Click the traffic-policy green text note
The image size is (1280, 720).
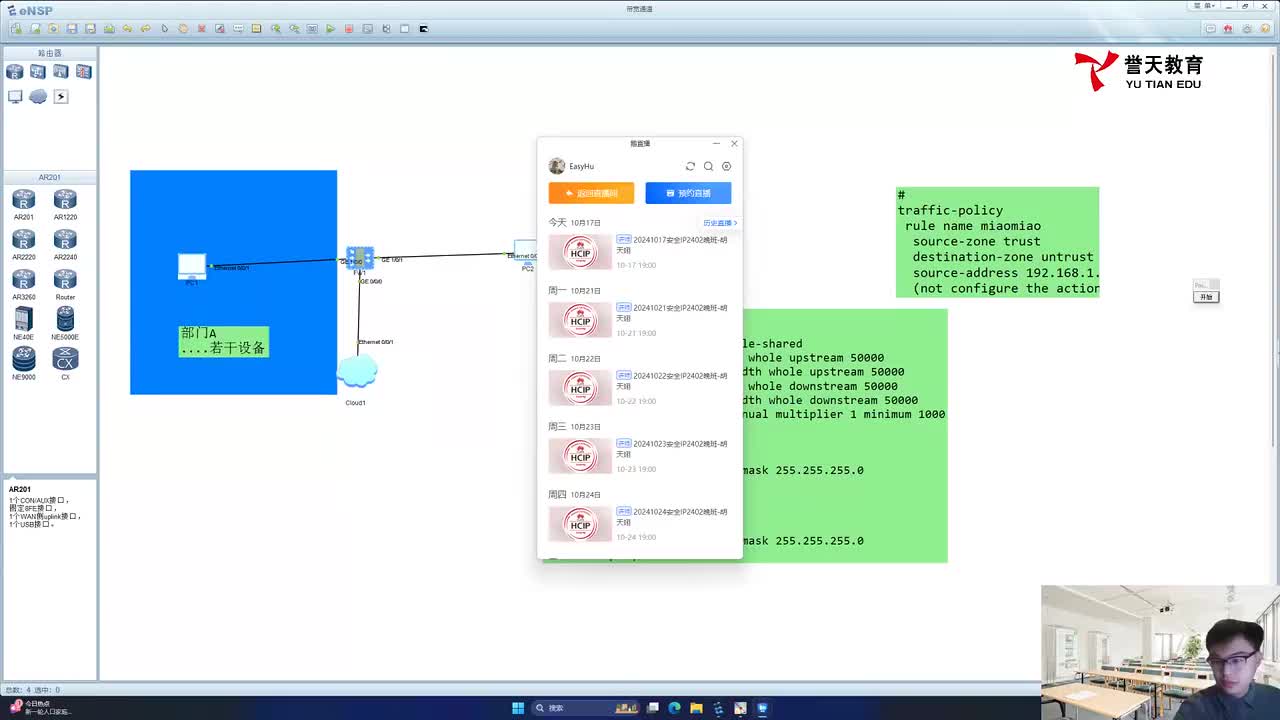[x=997, y=242]
